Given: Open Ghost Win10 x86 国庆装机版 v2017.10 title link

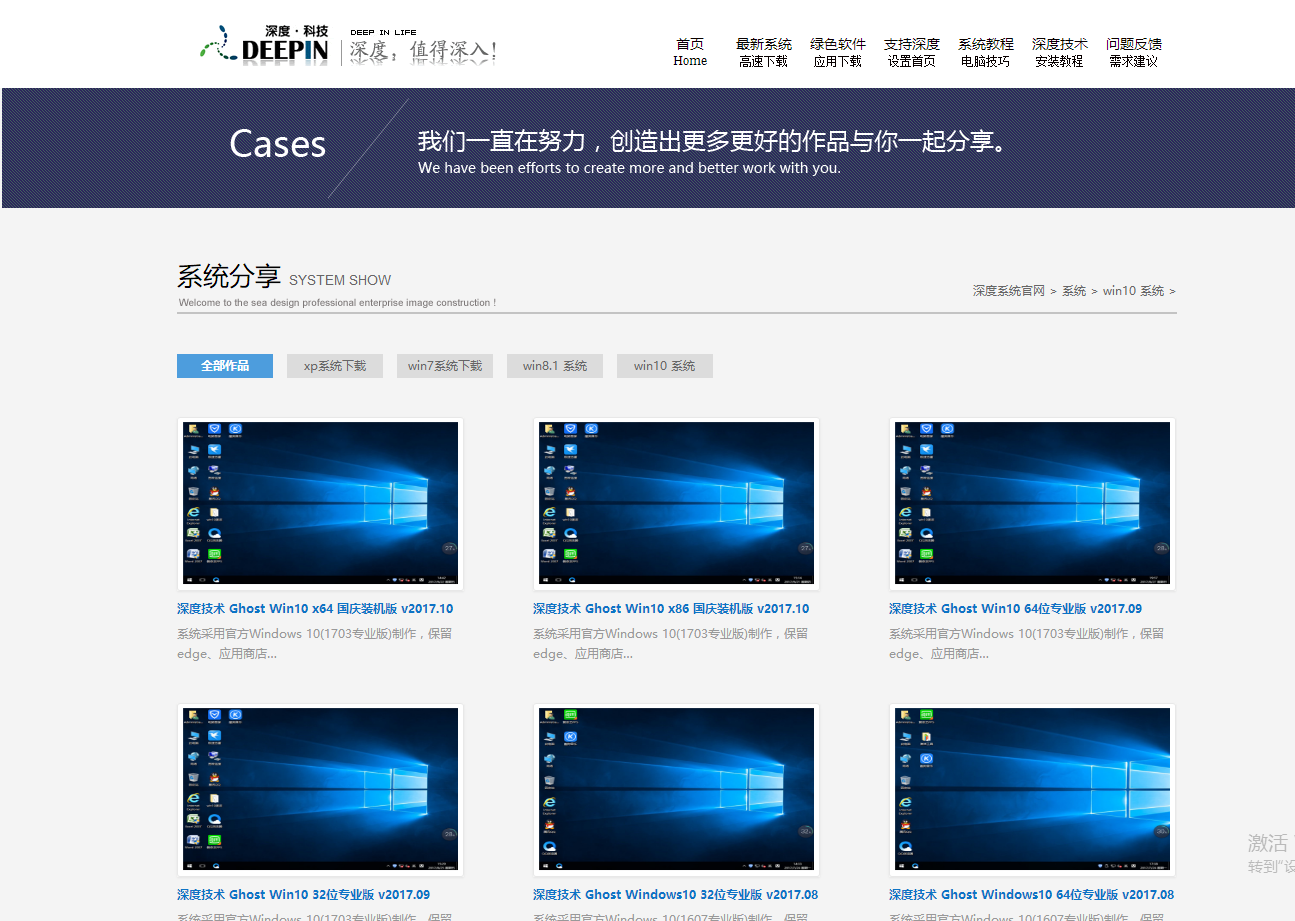Looking at the screenshot, I should coord(671,609).
